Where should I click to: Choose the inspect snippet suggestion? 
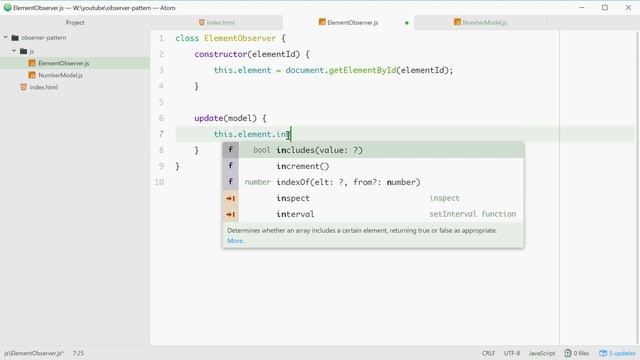tap(373, 198)
